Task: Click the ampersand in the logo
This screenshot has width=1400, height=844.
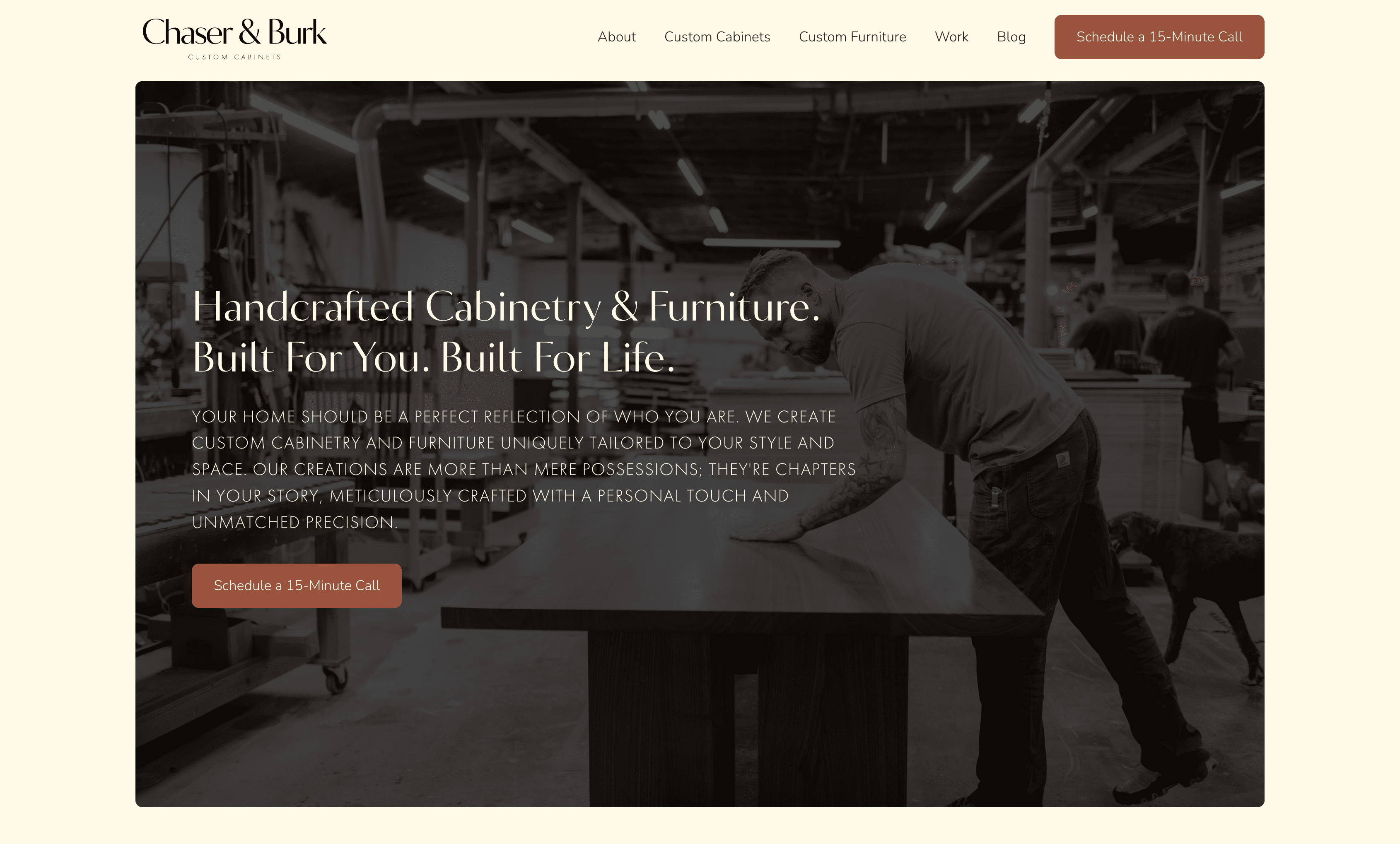Action: tap(250, 32)
